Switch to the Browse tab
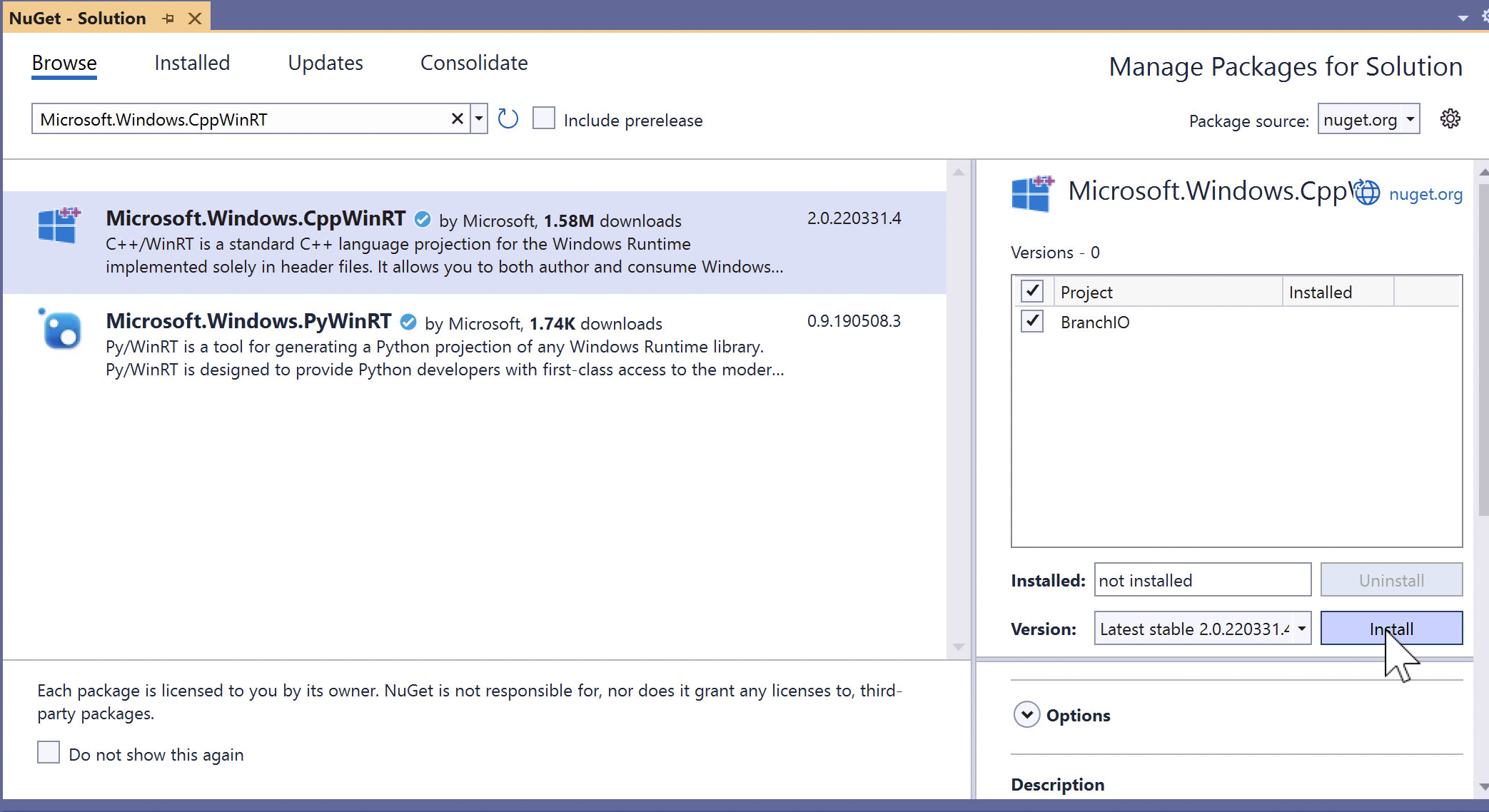The image size is (1489, 812). click(x=64, y=63)
